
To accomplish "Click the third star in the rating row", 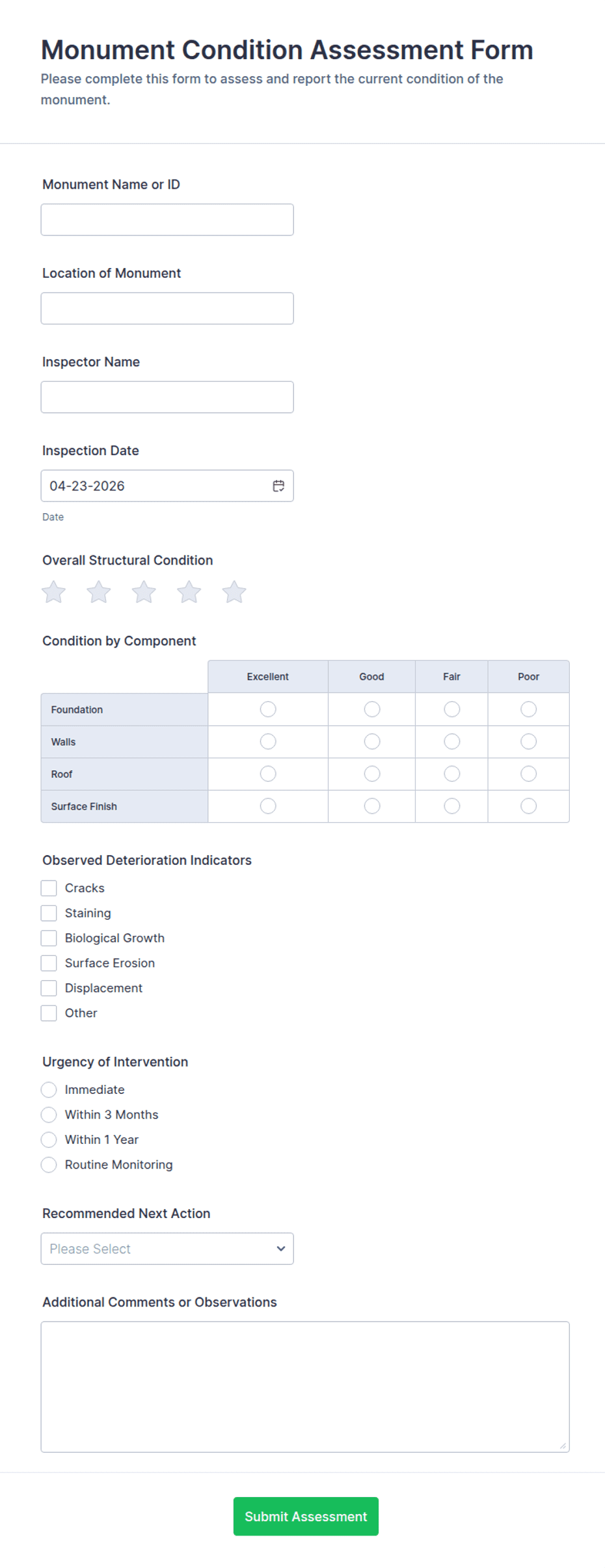I will [144, 592].
